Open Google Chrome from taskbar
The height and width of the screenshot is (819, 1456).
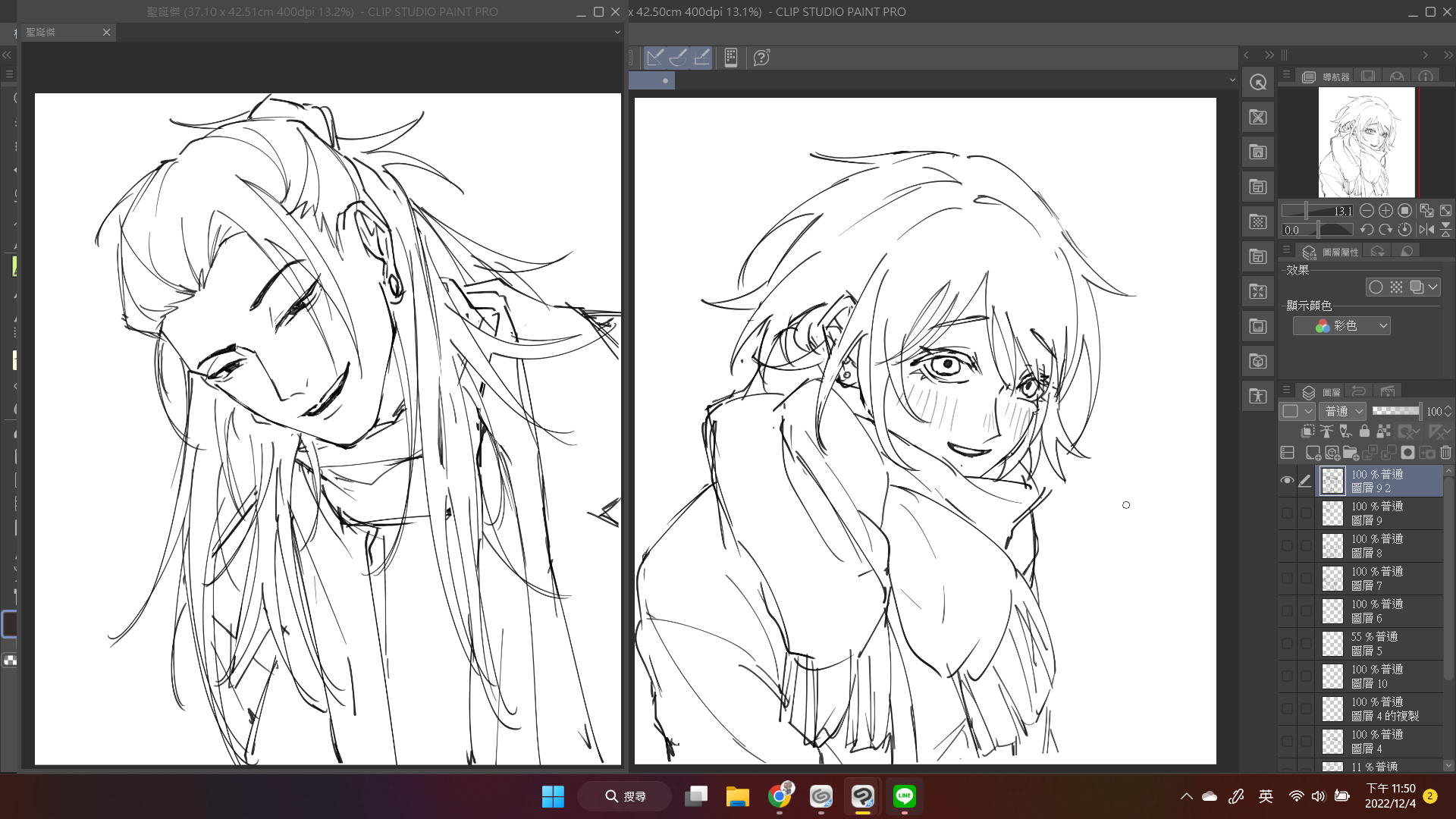[780, 796]
